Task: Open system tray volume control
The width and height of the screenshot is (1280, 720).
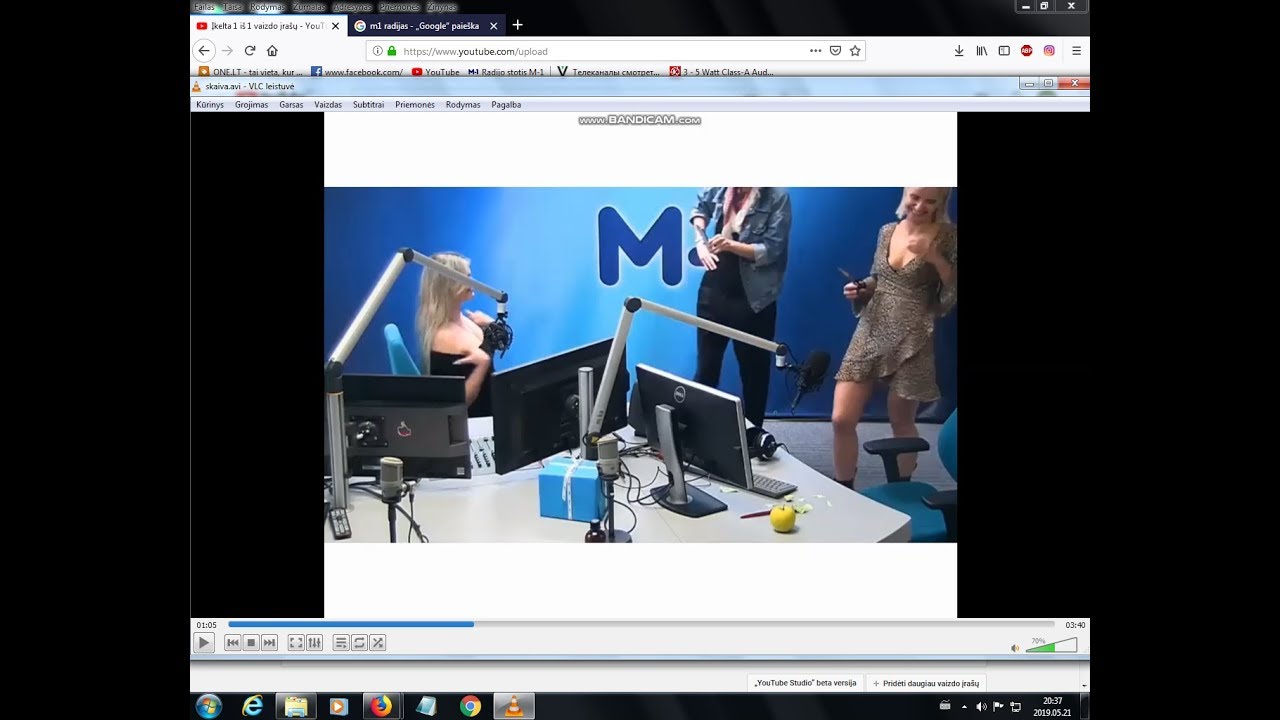Action: pos(981,706)
